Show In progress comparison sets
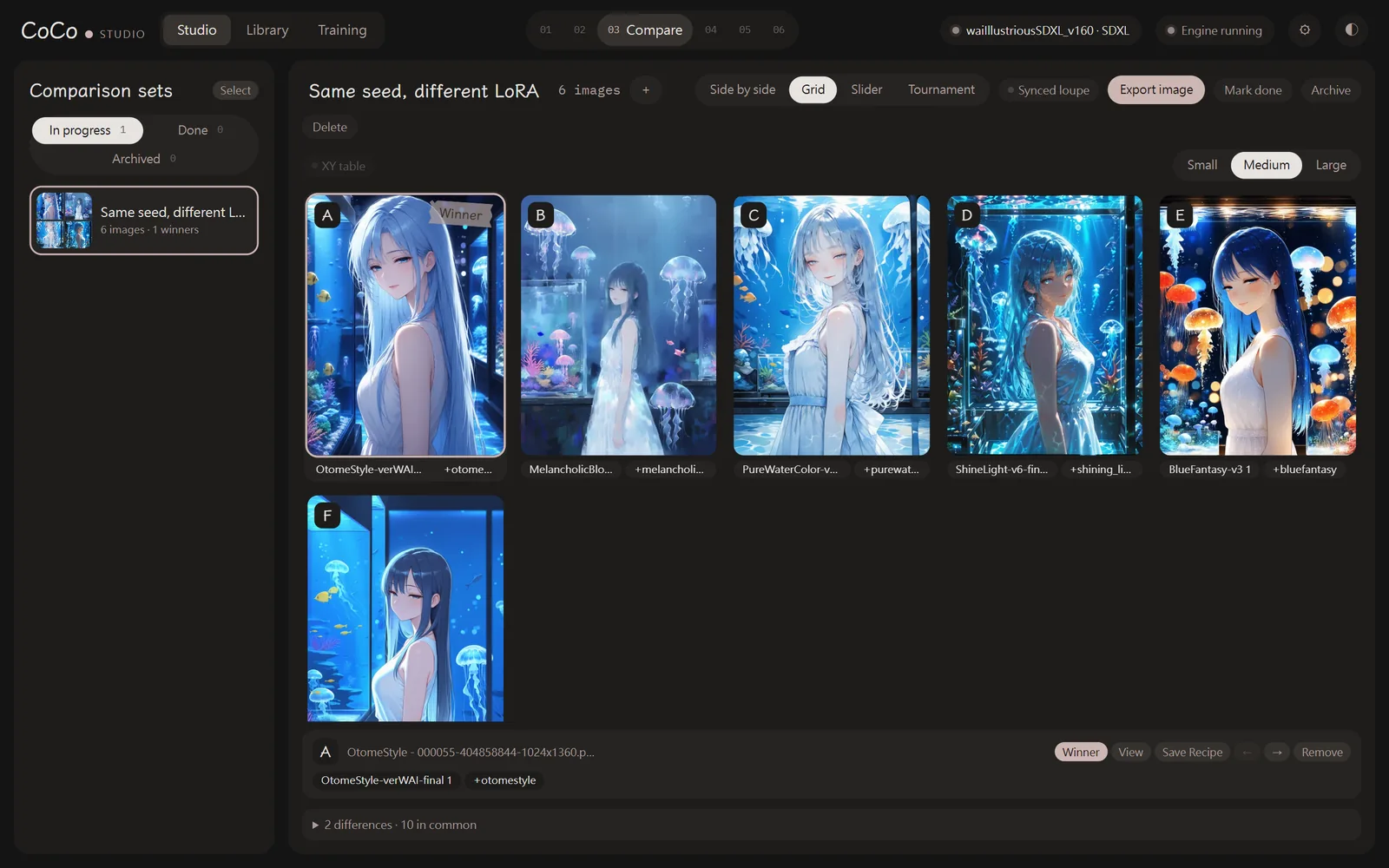Screen dimensions: 1389x868 88,130
